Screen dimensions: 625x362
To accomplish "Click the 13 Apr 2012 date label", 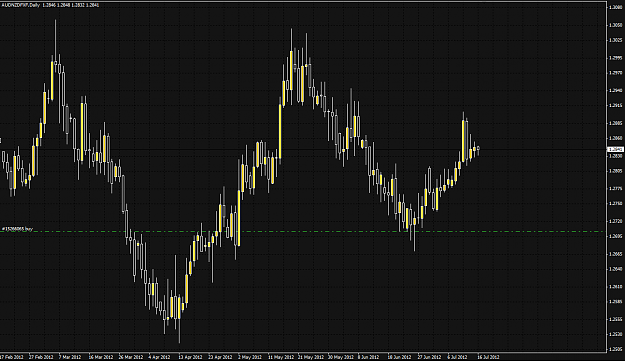I will tap(190, 357).
